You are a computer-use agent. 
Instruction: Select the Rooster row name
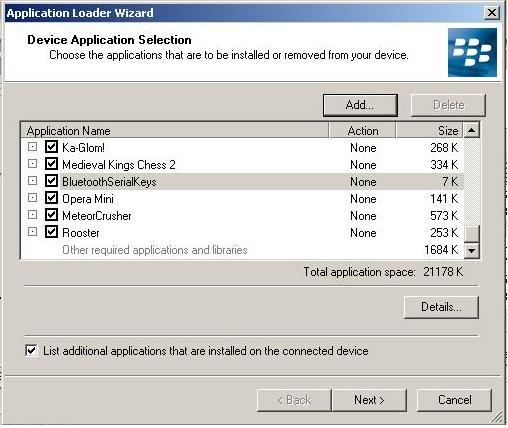81,233
